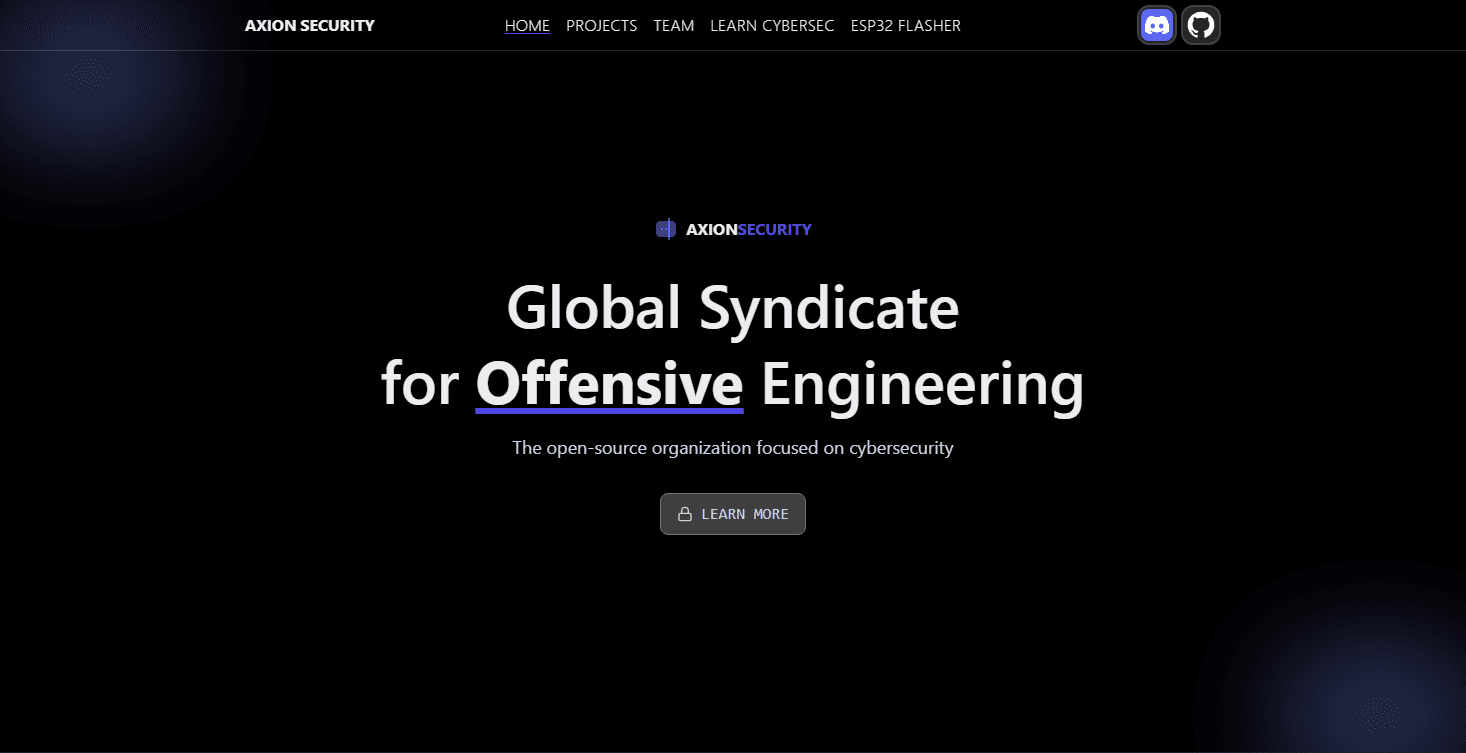The height and width of the screenshot is (753, 1466).
Task: Click the Axion Security logo icon in hero
Action: [666, 229]
